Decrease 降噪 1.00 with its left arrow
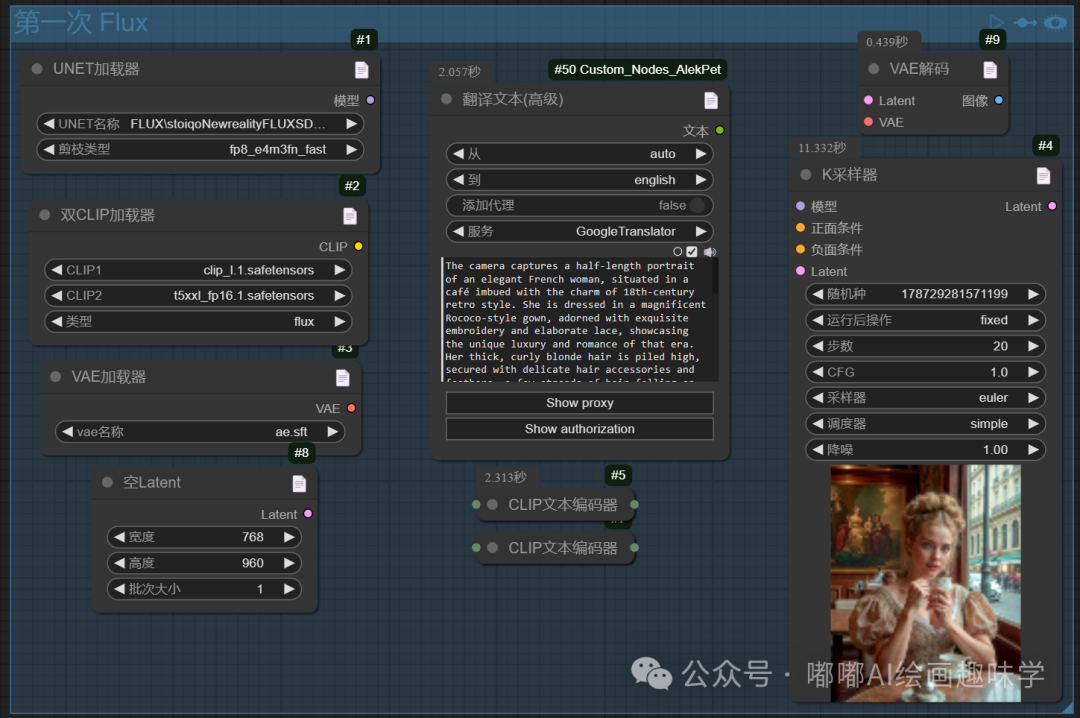The height and width of the screenshot is (718, 1080). [x=818, y=450]
